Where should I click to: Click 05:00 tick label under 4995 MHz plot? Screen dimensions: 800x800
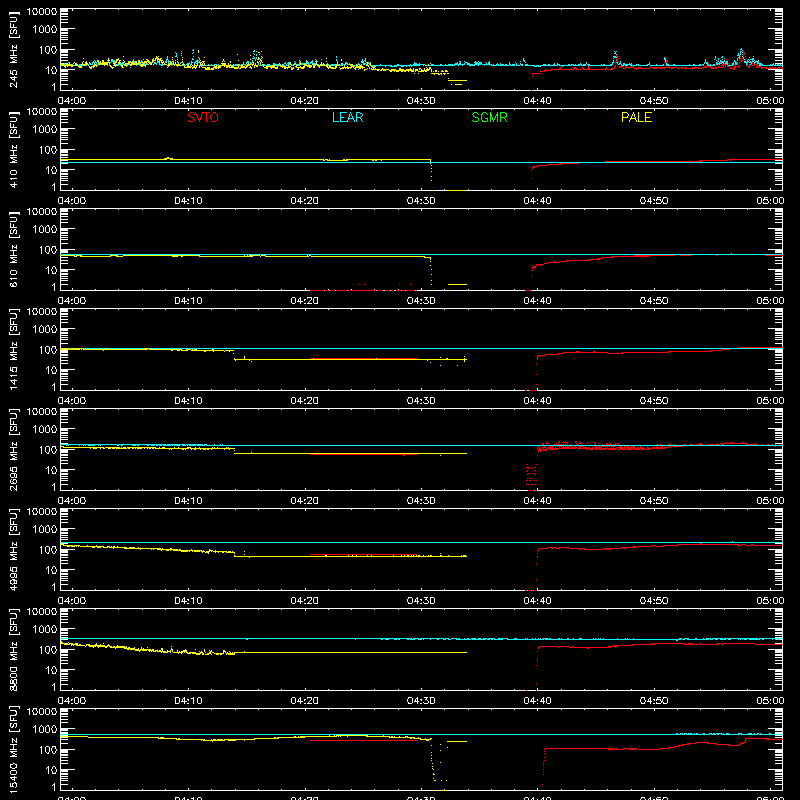click(x=770, y=601)
